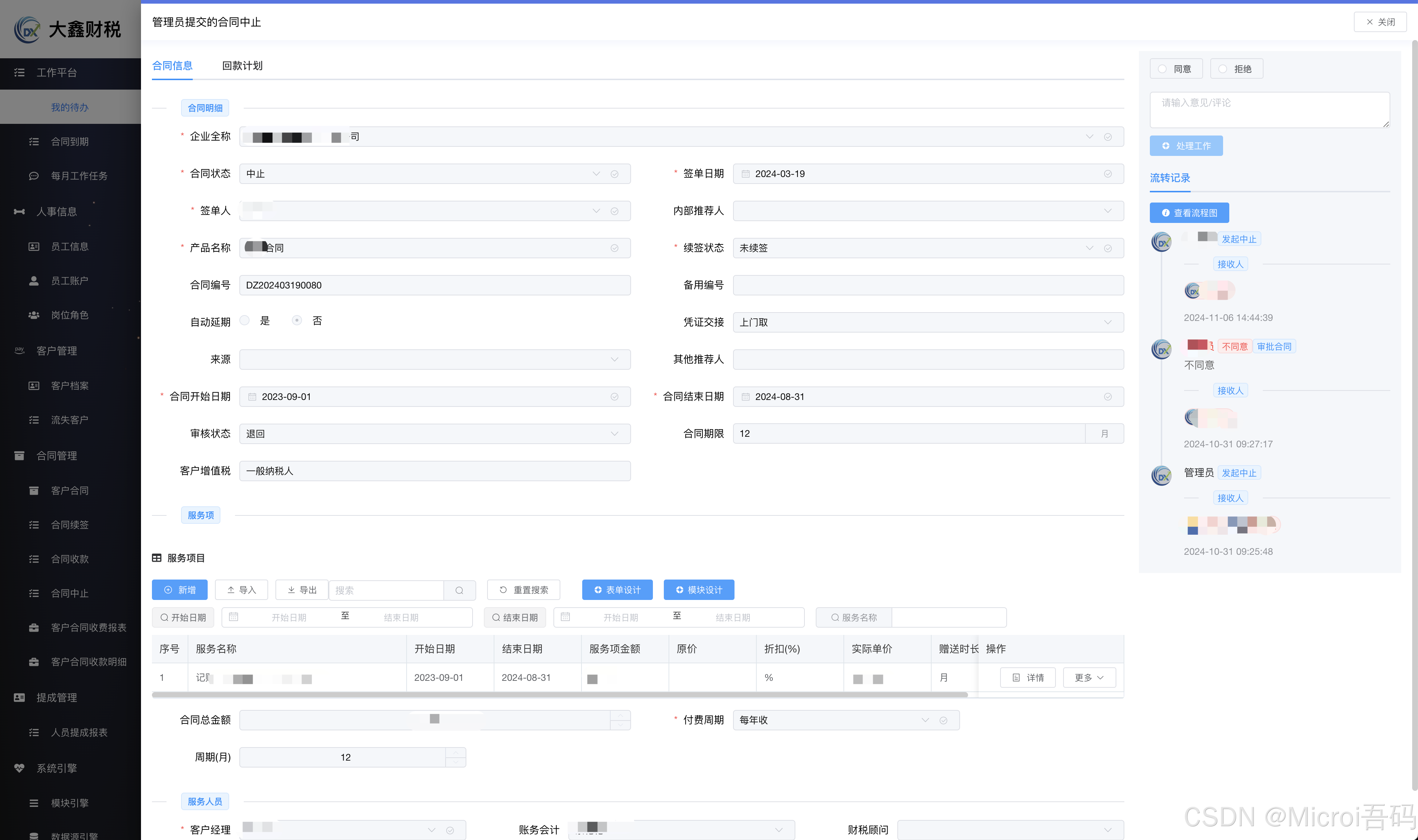Click 查看流程图 in the 流转记录 panel
This screenshot has height=840, width=1418.
1189,212
